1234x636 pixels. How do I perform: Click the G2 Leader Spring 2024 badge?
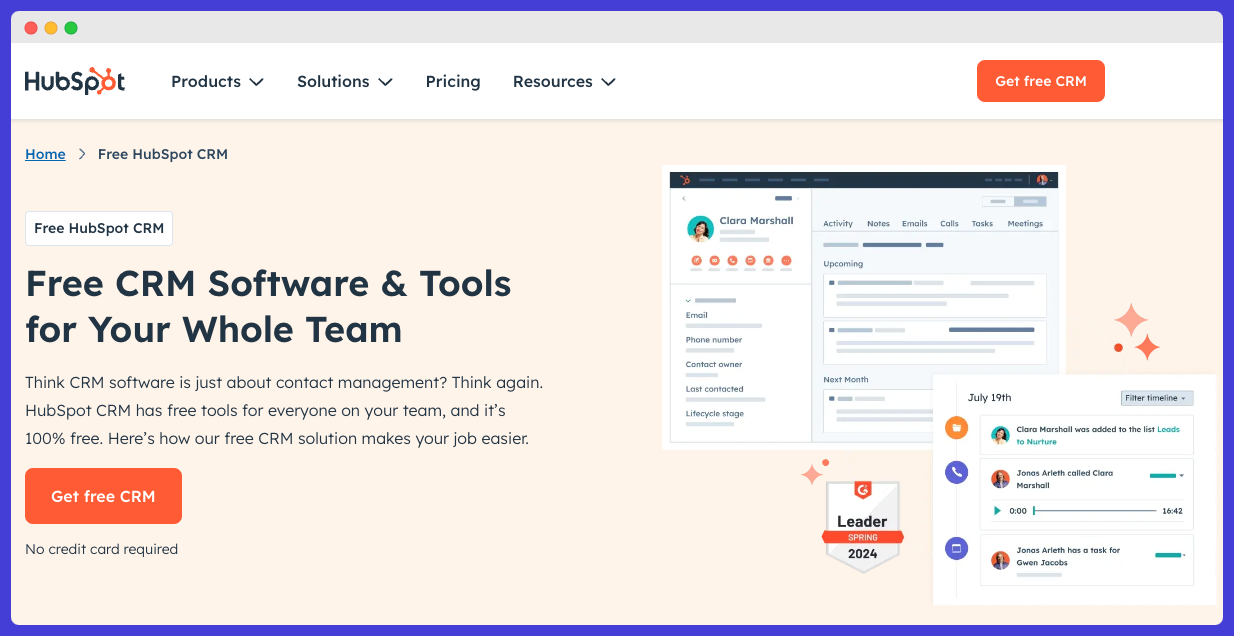click(862, 526)
